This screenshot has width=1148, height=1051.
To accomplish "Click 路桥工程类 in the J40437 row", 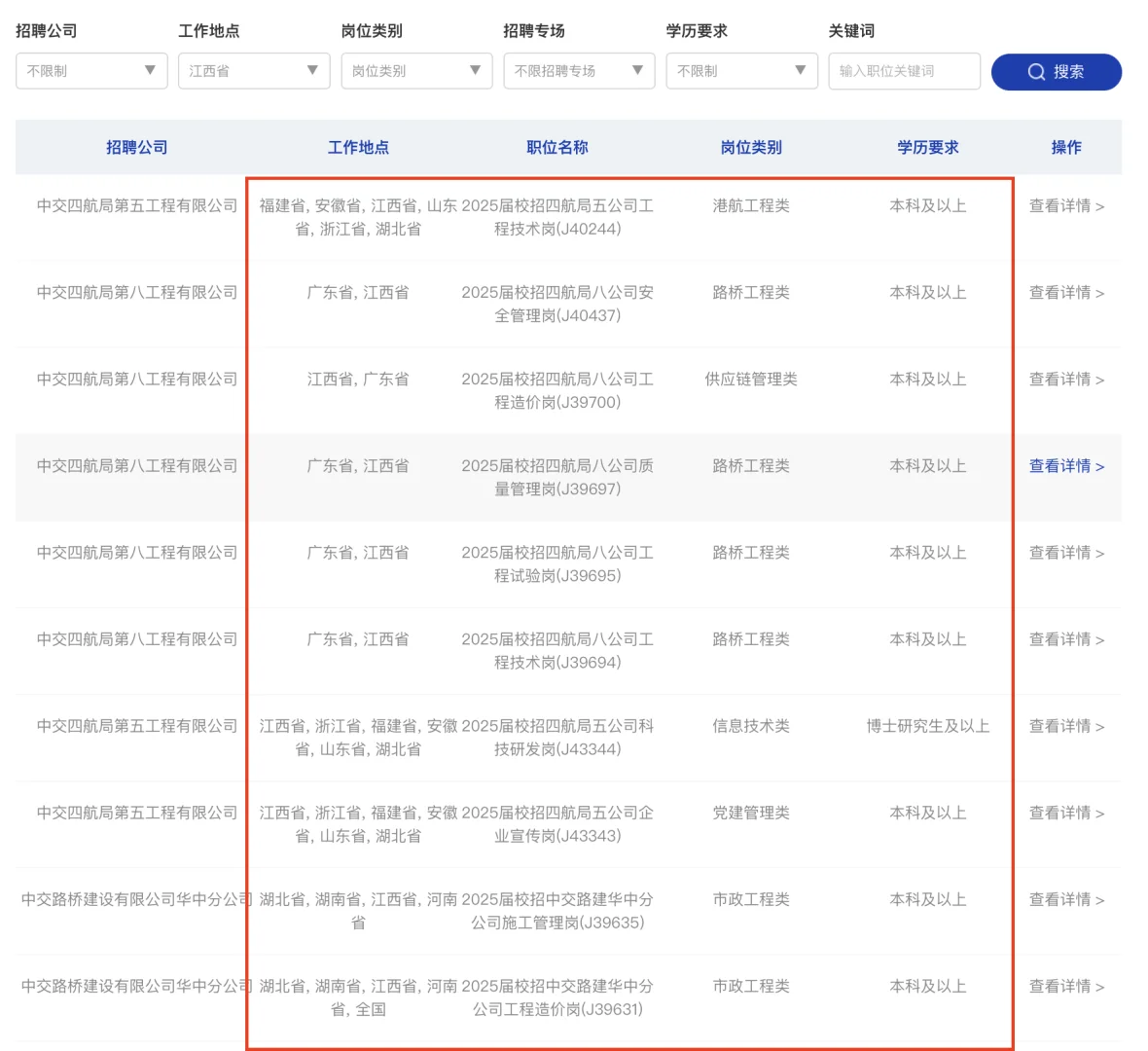I will tap(751, 292).
